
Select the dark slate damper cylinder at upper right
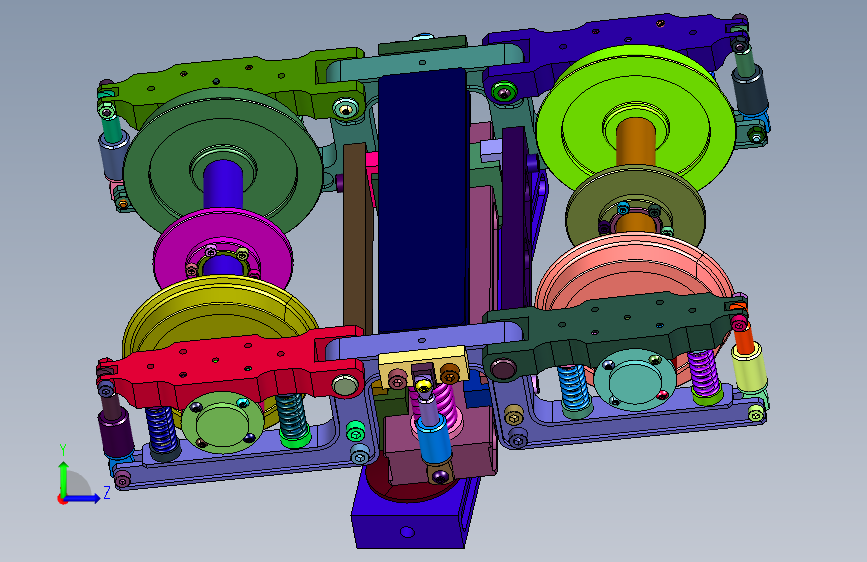(750, 91)
